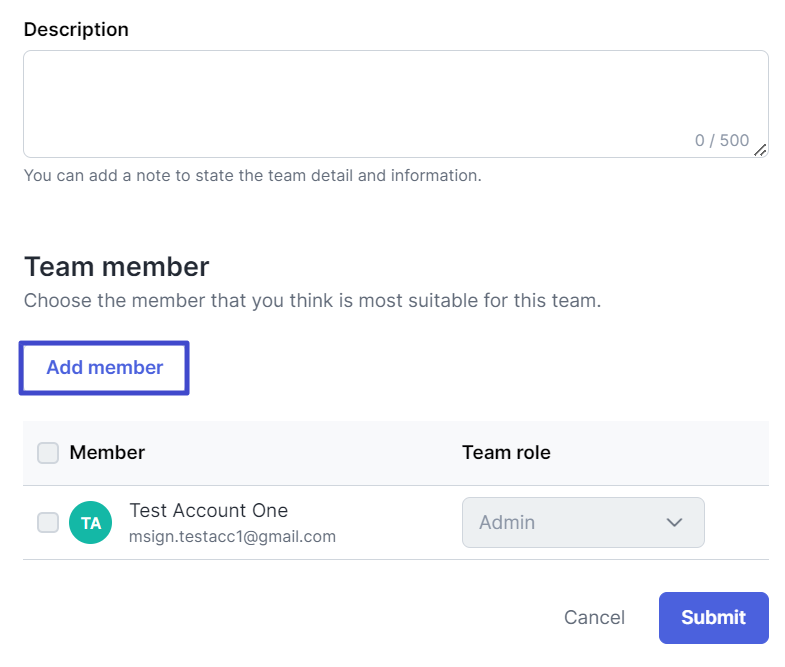Screen dimensions: 785x667
Task: Click the chevron arrow in Admin dropdown
Action: [674, 522]
